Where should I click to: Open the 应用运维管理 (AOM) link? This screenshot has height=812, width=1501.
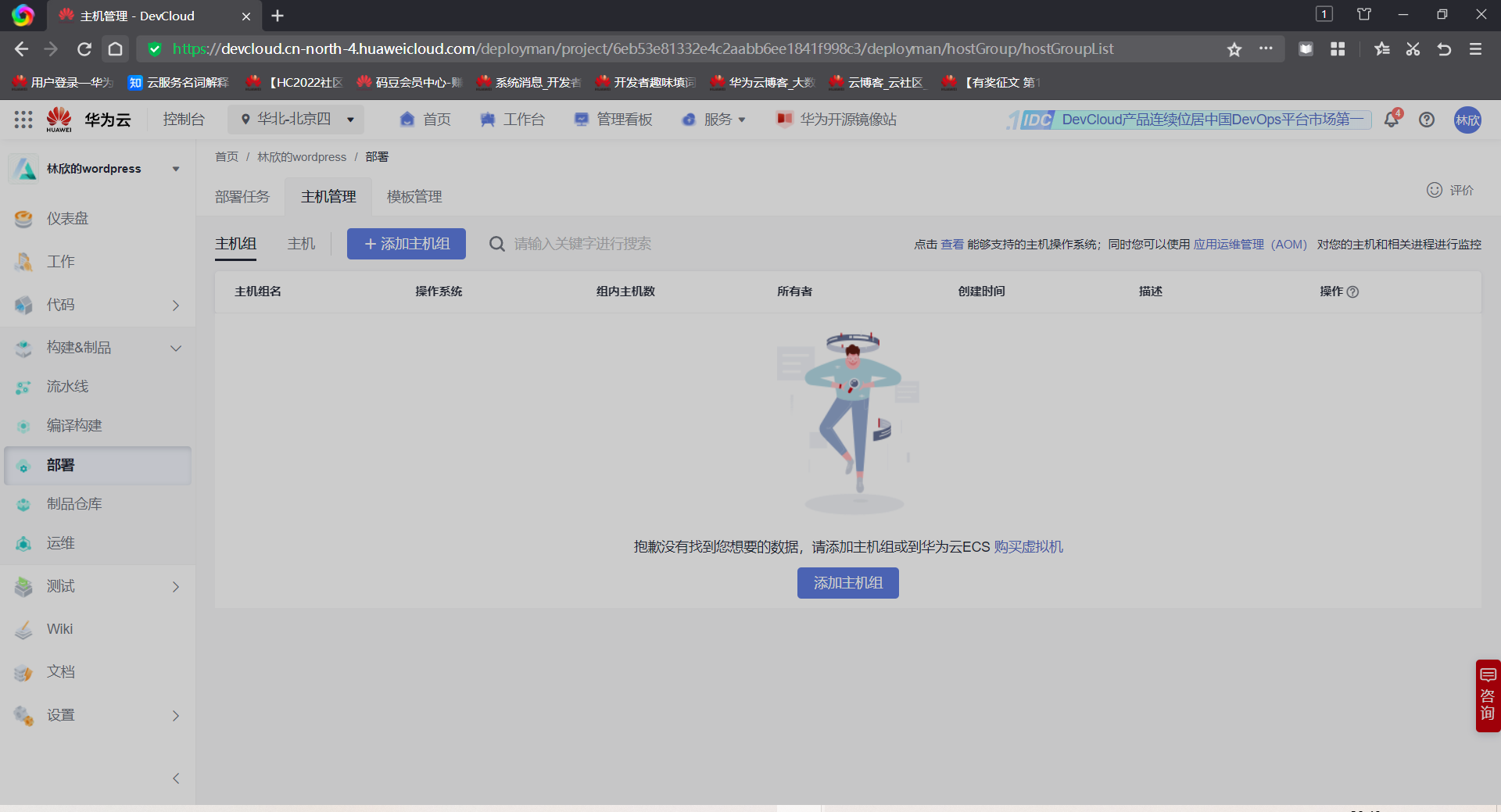[x=1250, y=245]
